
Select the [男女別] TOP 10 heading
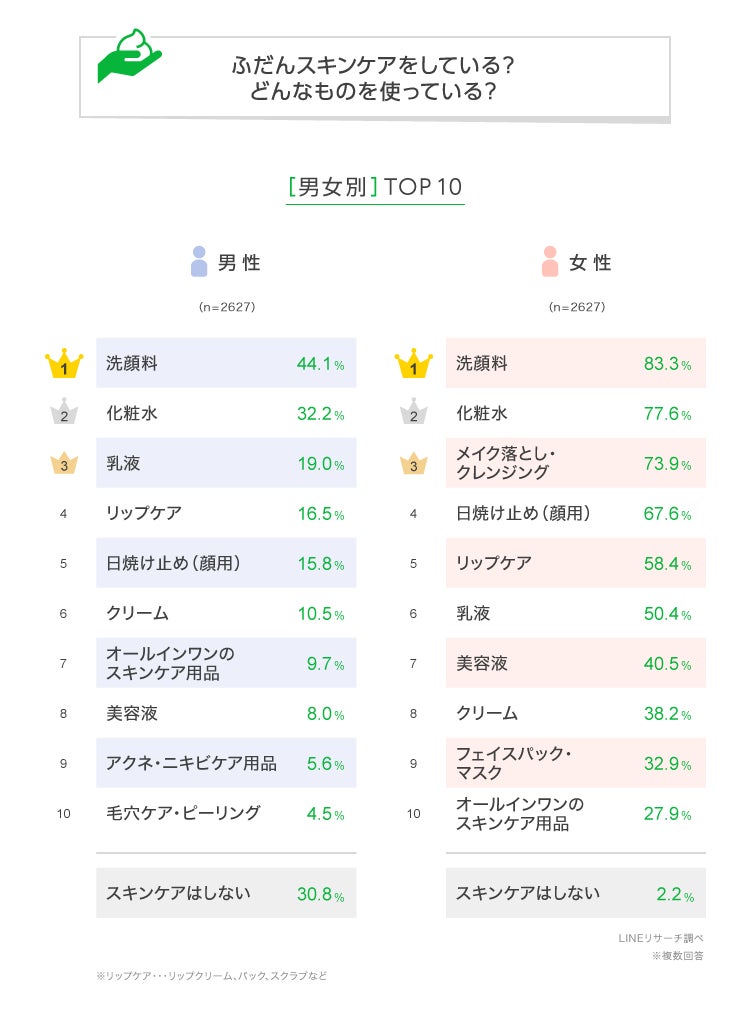375,187
